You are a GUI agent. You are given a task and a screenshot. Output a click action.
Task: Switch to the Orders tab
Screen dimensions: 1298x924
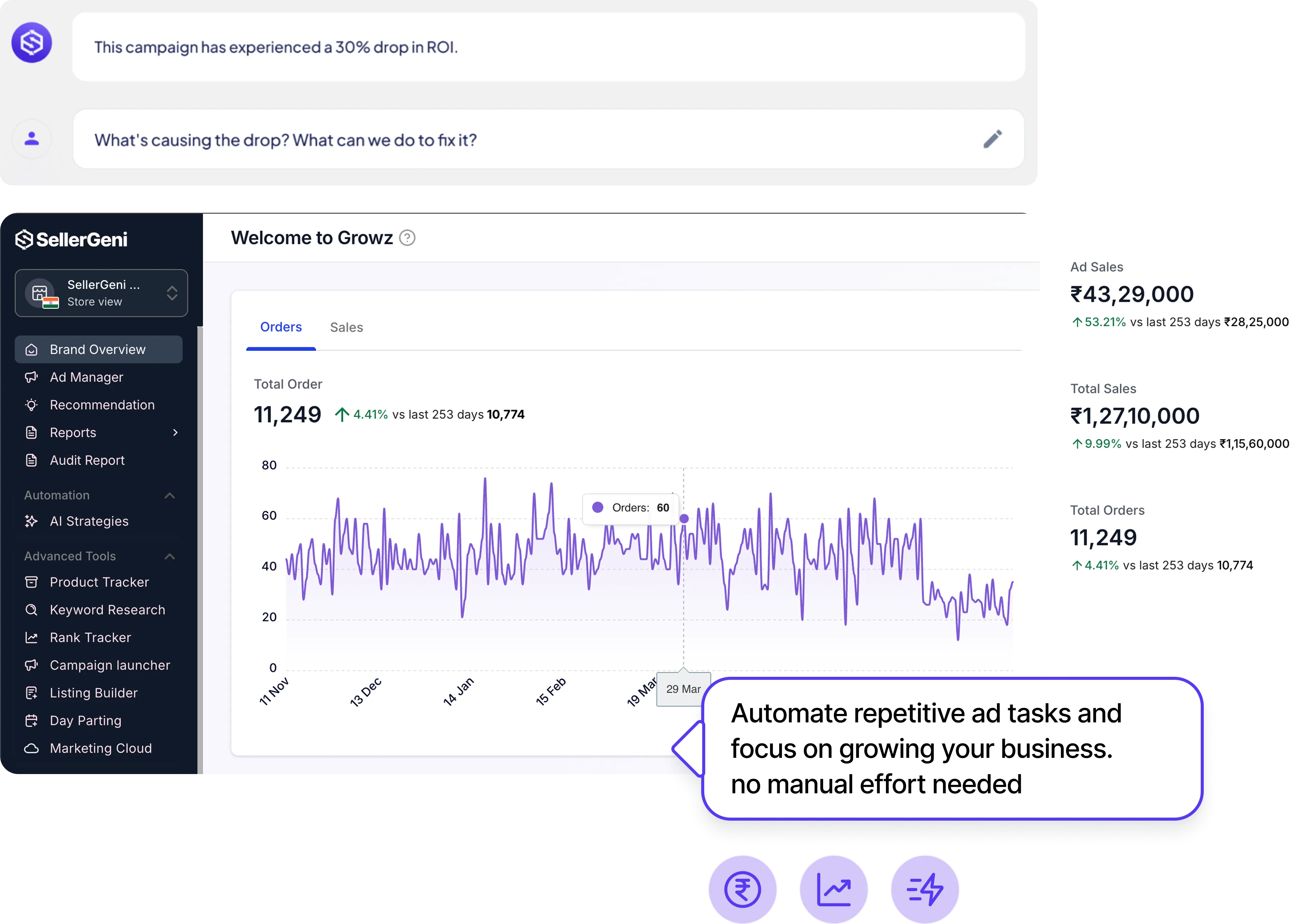point(281,327)
